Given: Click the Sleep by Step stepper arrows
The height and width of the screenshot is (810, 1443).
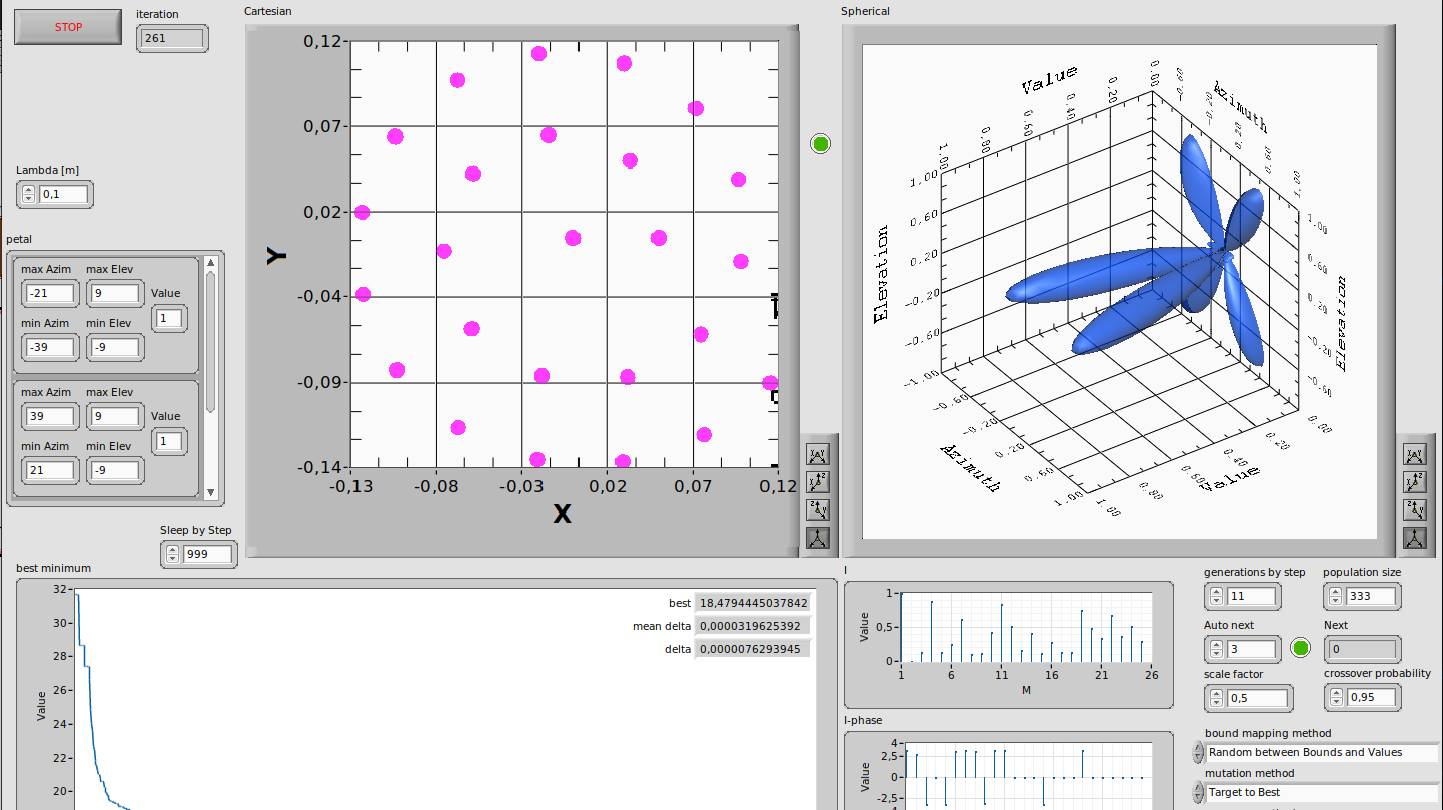Looking at the screenshot, I should click(x=172, y=554).
